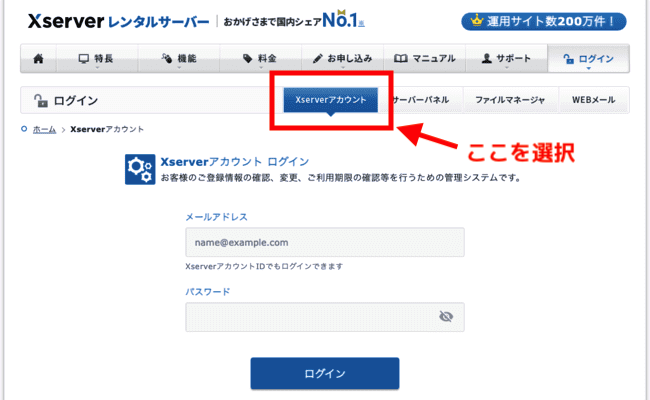Click the ログイン navigation item
The height and width of the screenshot is (400, 650).
589,59
